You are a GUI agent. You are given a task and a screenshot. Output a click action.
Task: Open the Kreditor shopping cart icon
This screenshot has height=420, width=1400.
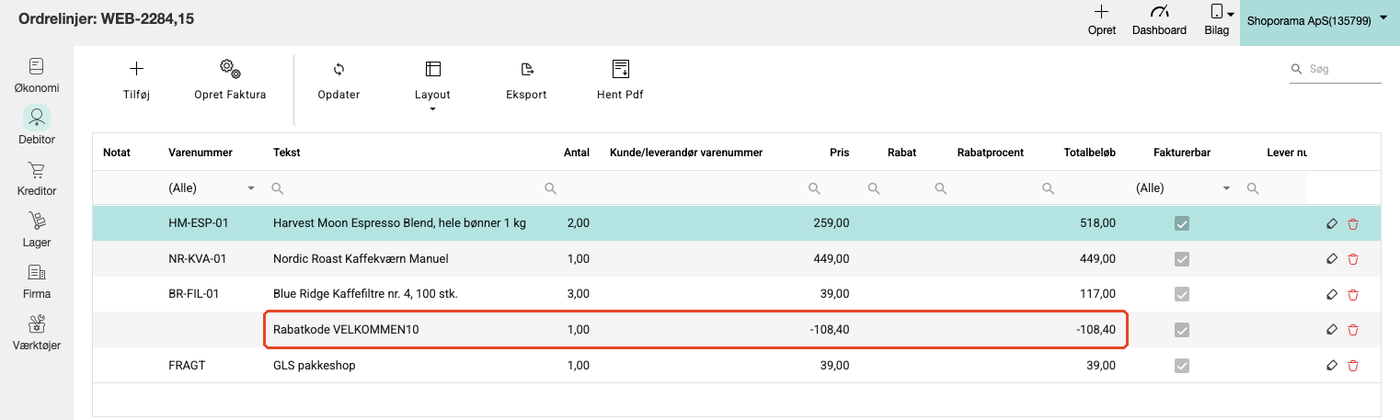(36, 170)
